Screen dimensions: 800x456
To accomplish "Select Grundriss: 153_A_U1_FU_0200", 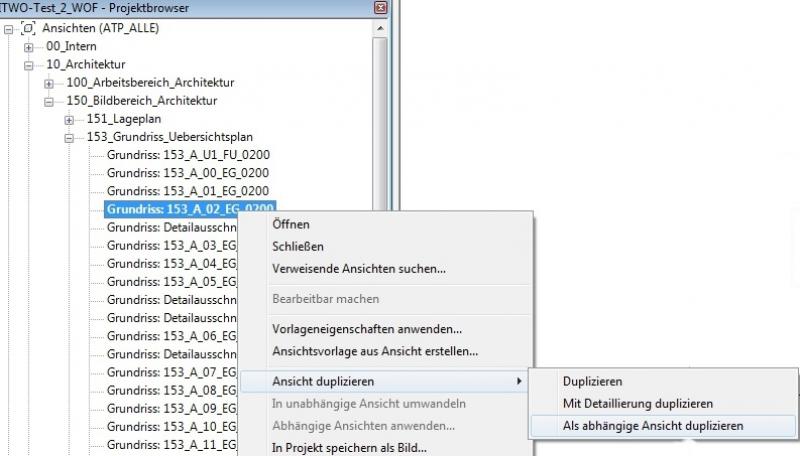I will pyautogui.click(x=188, y=155).
